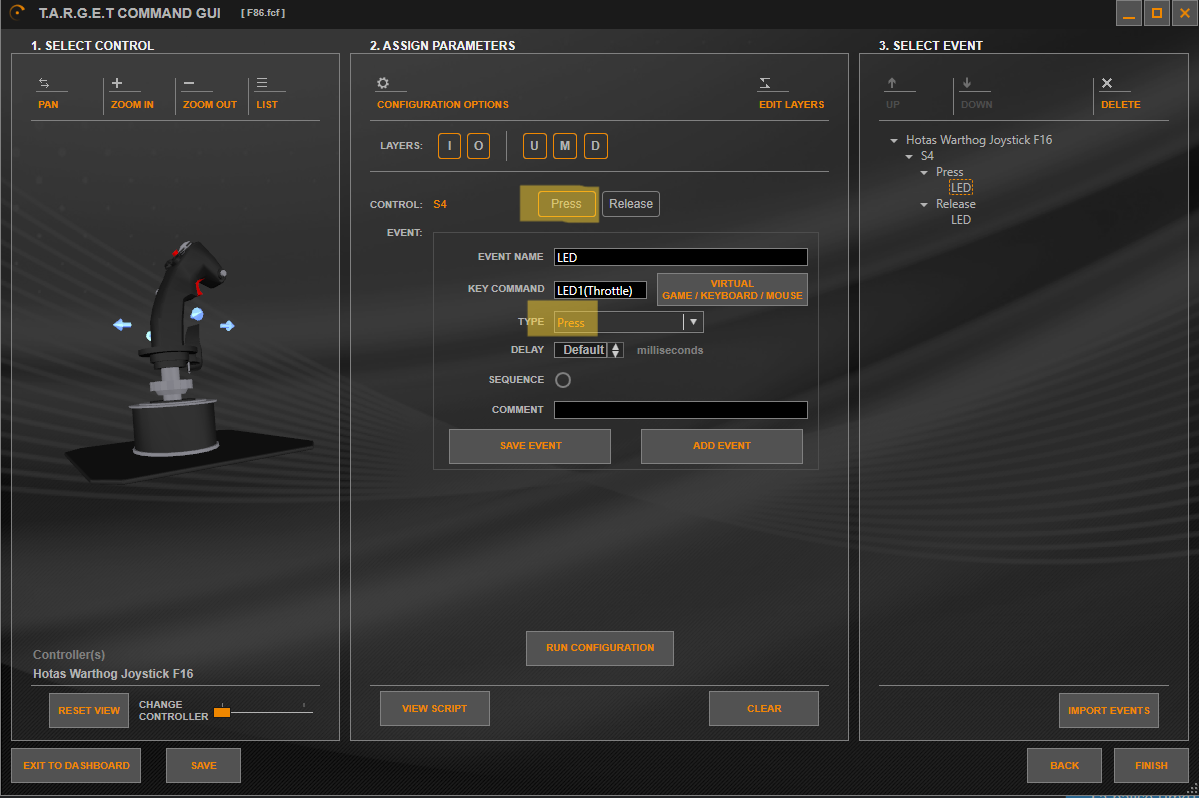Collapse the S4 tree node

(x=909, y=157)
